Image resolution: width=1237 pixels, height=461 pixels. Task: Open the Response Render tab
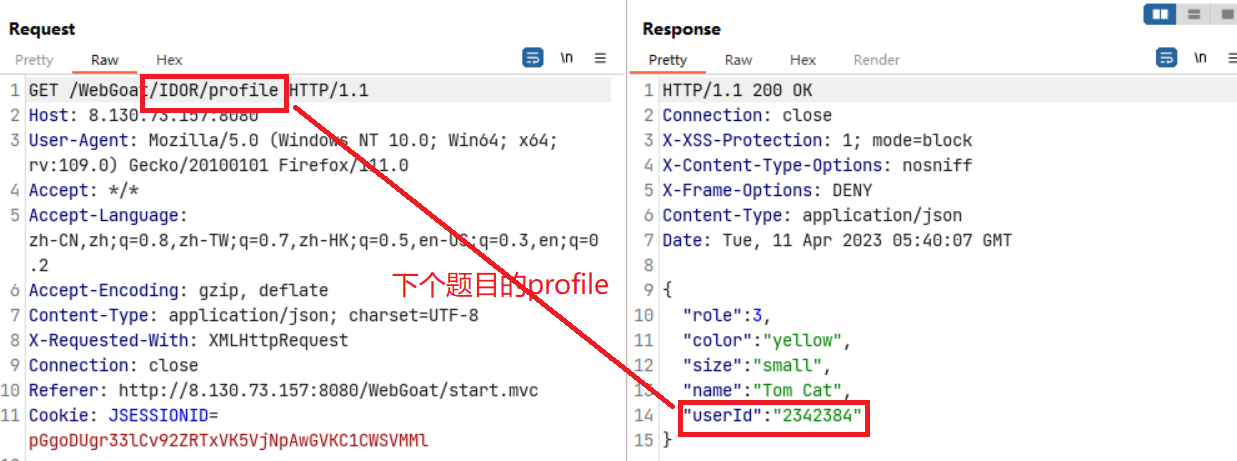876,60
